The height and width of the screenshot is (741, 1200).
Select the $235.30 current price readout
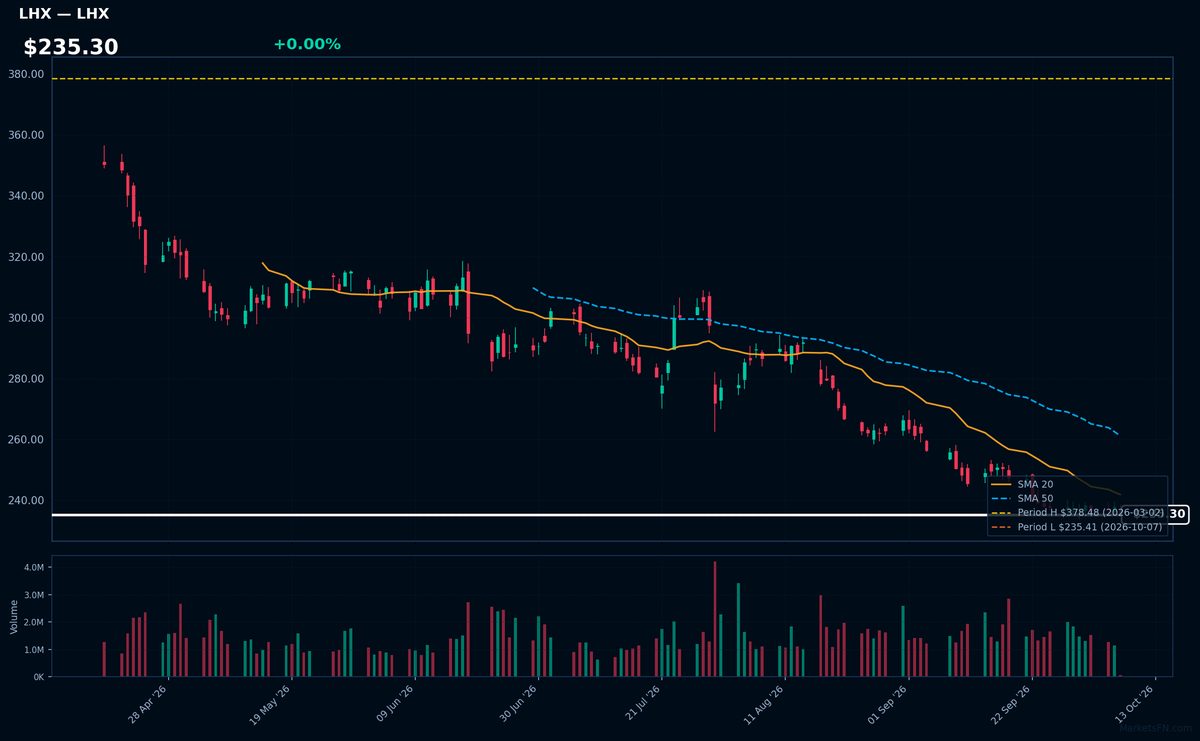click(x=71, y=47)
